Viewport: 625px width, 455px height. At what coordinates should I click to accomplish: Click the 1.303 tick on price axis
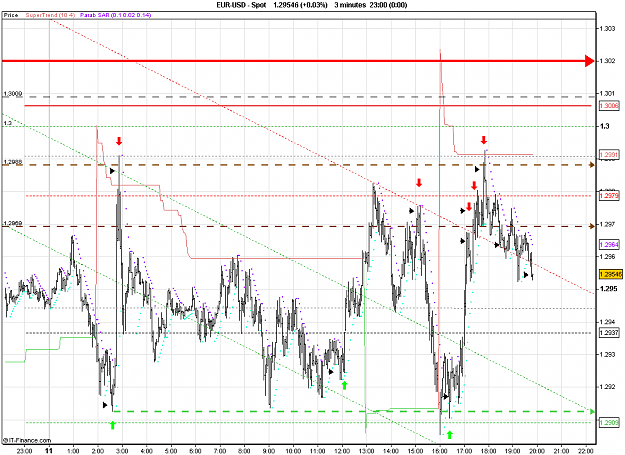click(607, 28)
